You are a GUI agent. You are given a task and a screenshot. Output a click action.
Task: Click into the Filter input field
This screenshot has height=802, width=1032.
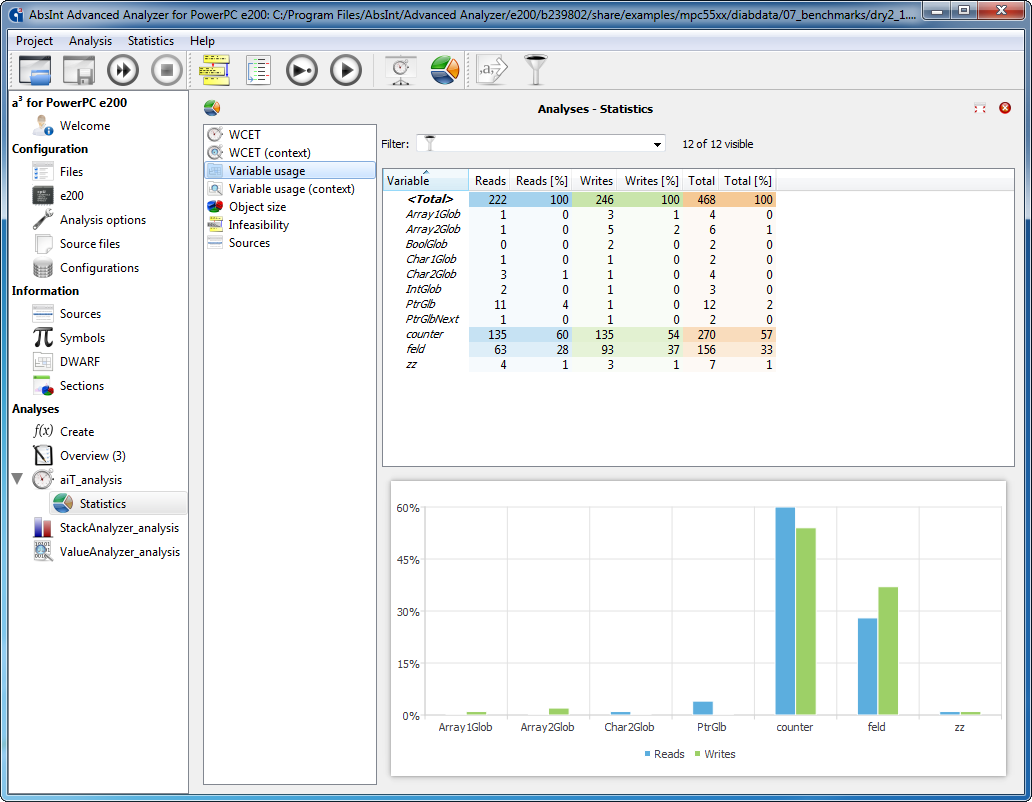(542, 144)
